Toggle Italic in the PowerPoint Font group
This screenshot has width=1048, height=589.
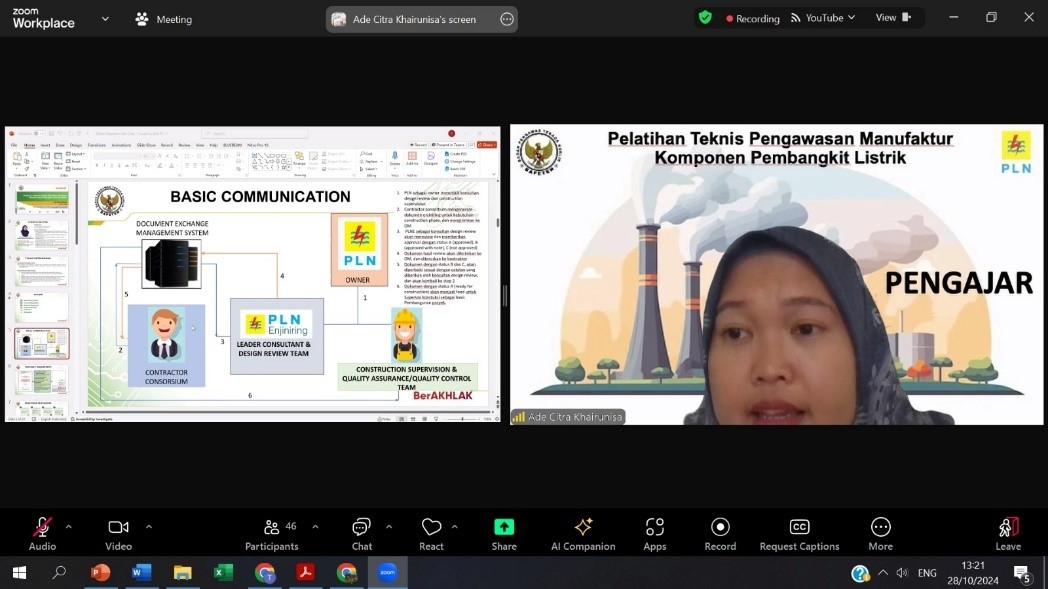point(105,165)
